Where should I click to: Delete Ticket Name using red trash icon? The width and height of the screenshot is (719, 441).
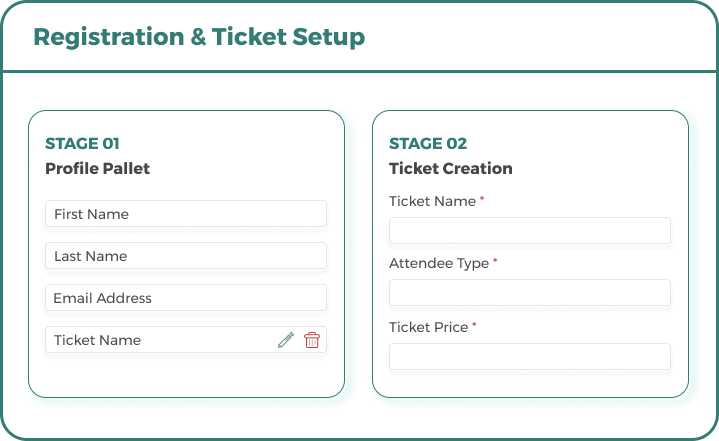pos(312,340)
